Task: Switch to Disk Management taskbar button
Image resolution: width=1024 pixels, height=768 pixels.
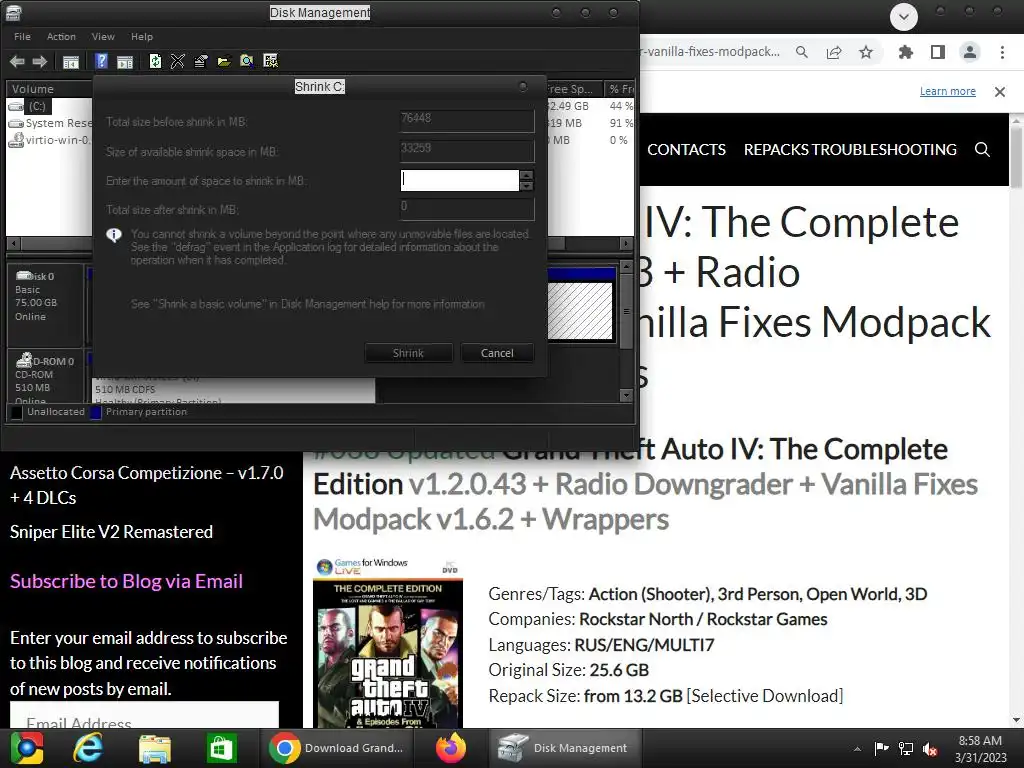Action: (x=566, y=748)
